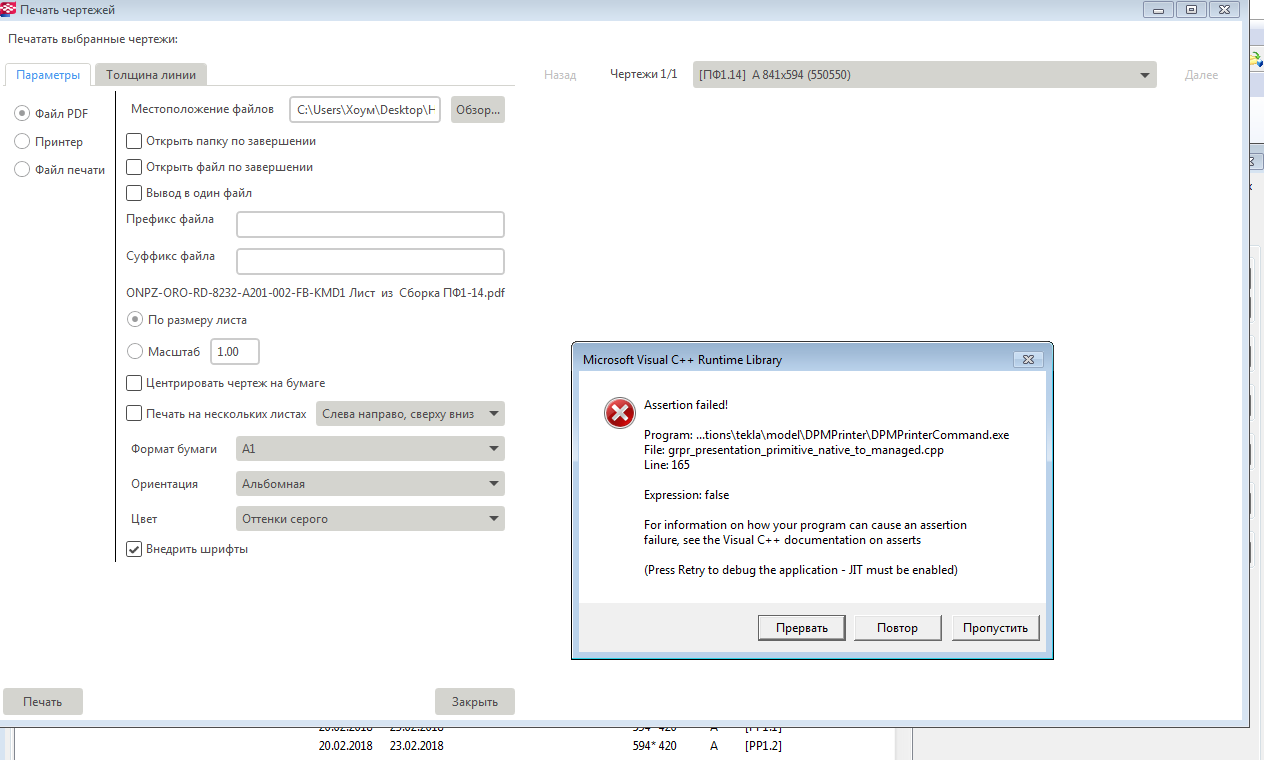The image size is (1264, 760).
Task: Click the Line: 165 text
Action: (x=667, y=465)
